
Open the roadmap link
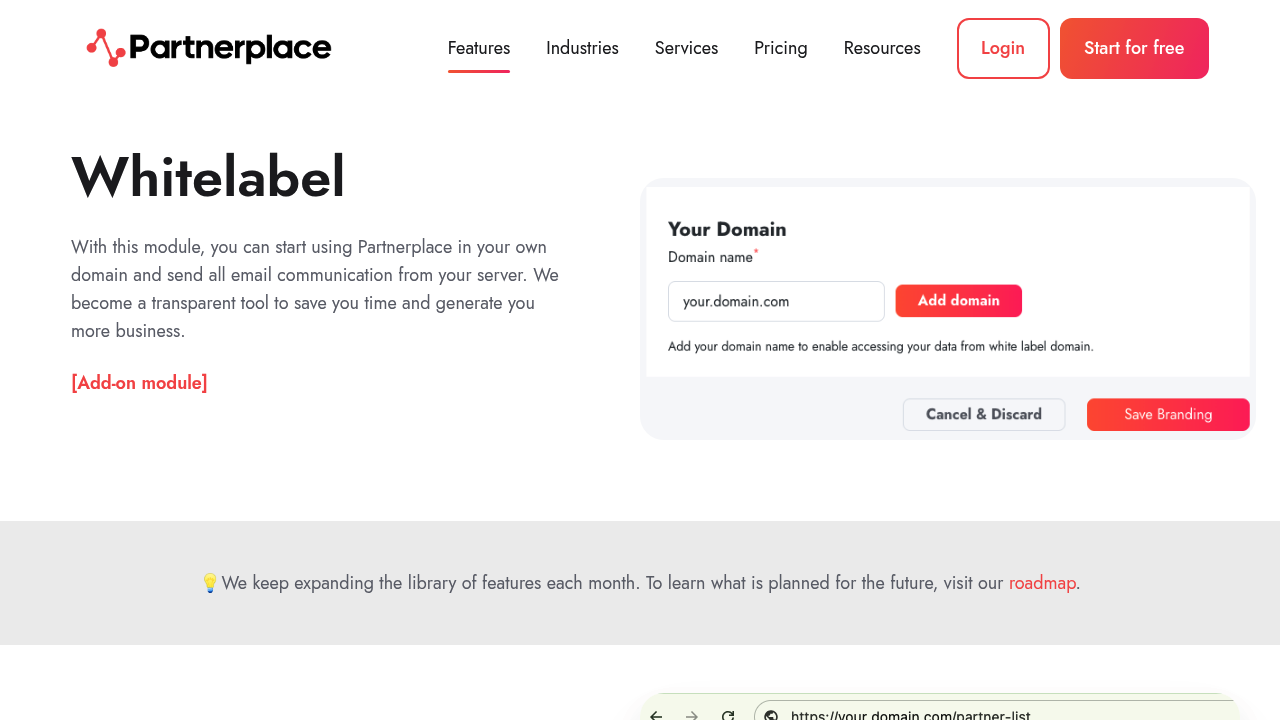click(1042, 582)
